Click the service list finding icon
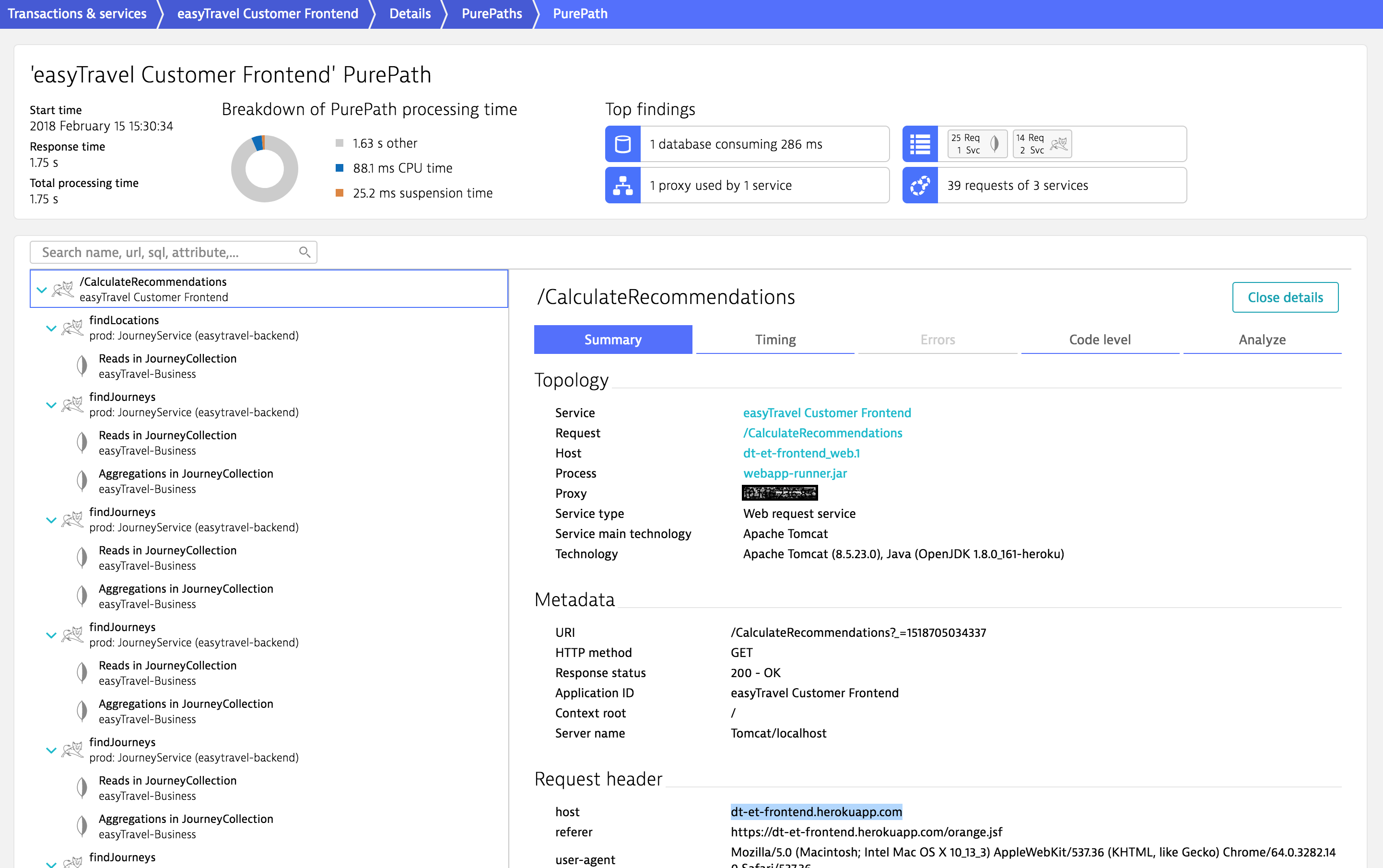 (920, 144)
